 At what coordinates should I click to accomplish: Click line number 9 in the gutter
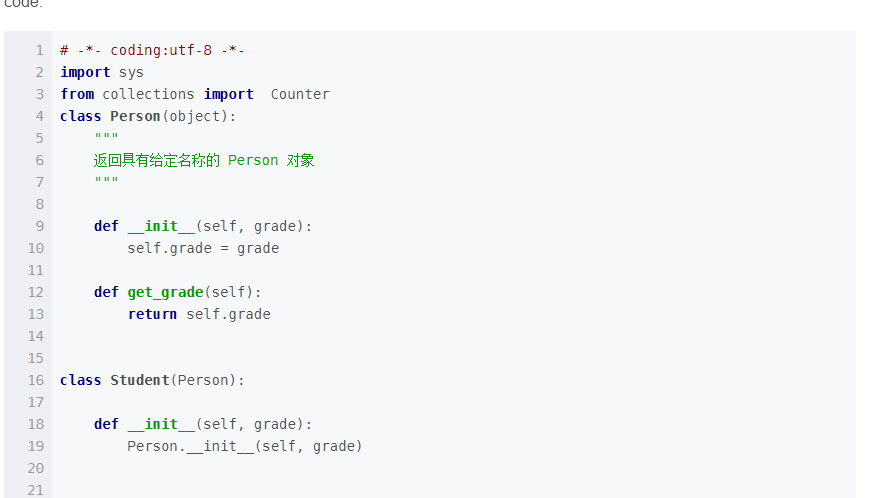[39, 226]
